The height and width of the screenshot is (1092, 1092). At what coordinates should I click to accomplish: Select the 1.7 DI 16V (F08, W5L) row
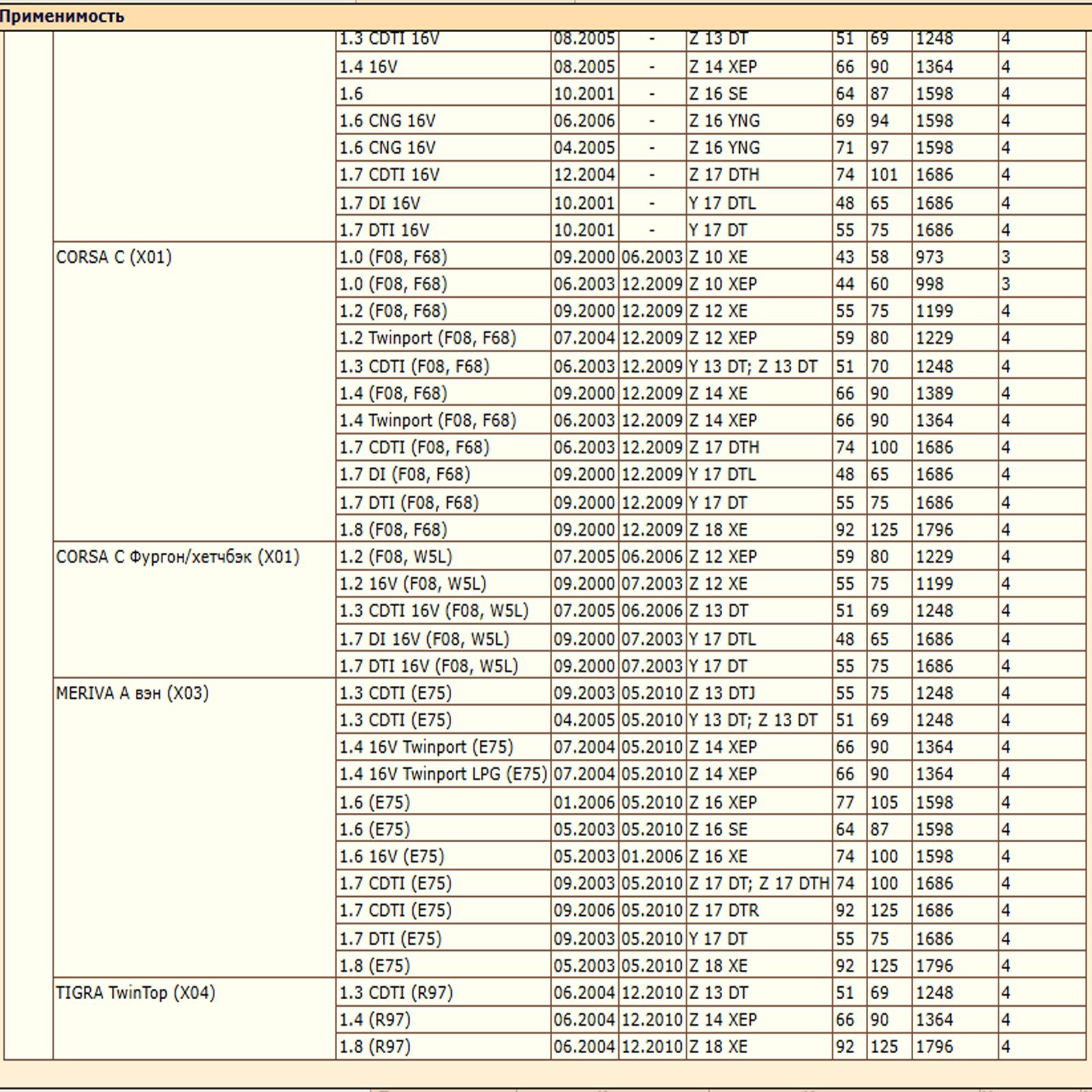[x=425, y=640]
